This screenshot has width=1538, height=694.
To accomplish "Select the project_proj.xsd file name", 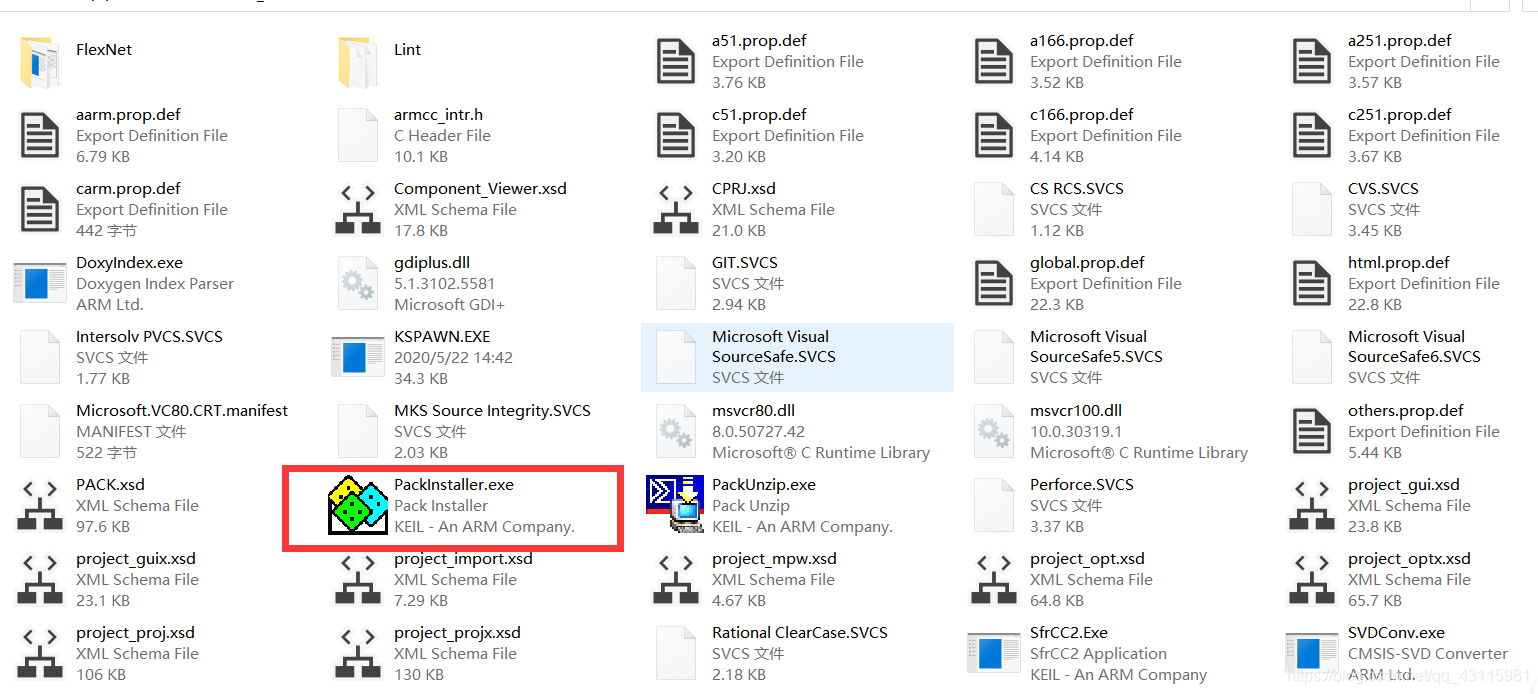I will pos(135,633).
